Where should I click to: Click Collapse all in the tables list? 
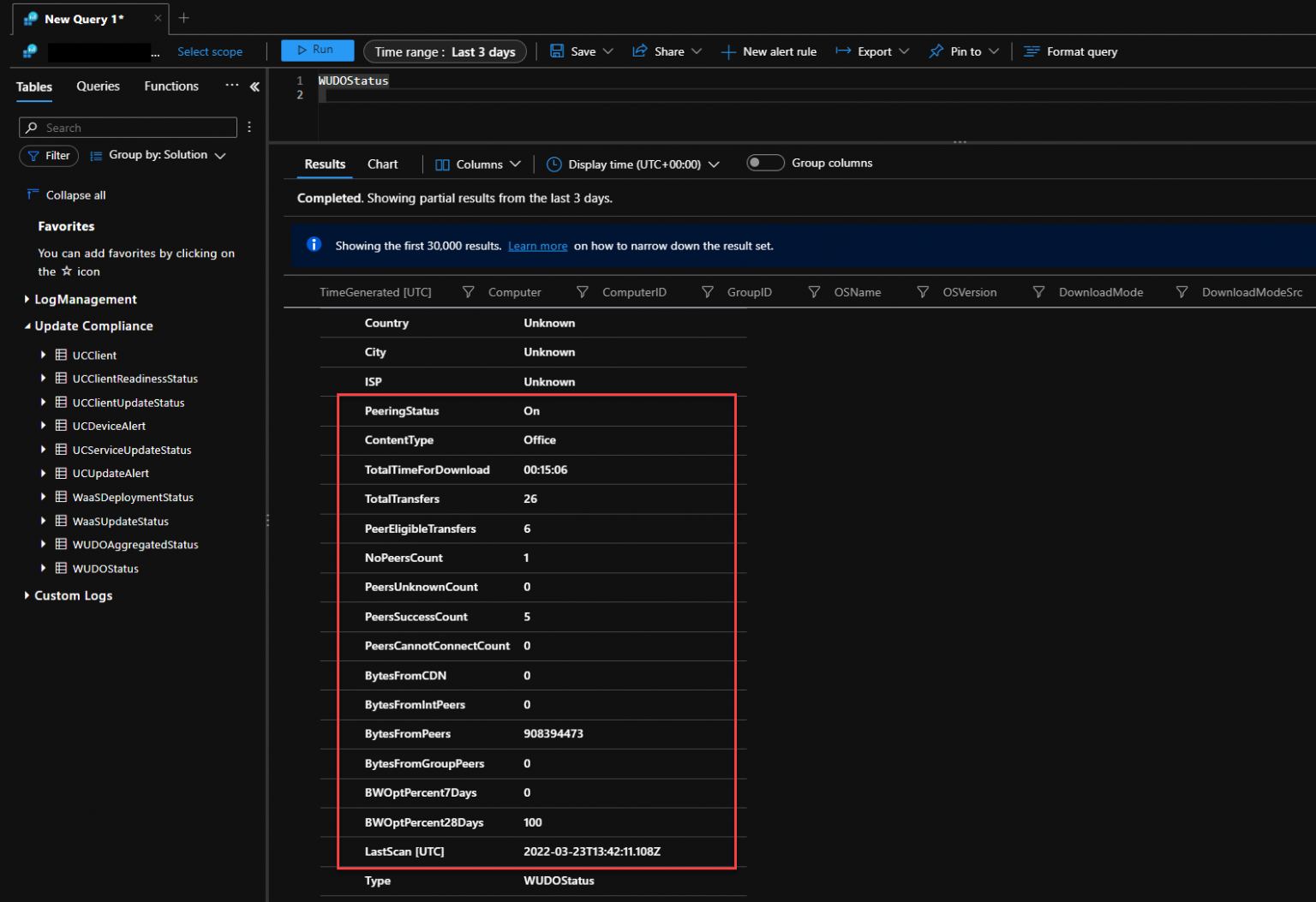tap(75, 194)
